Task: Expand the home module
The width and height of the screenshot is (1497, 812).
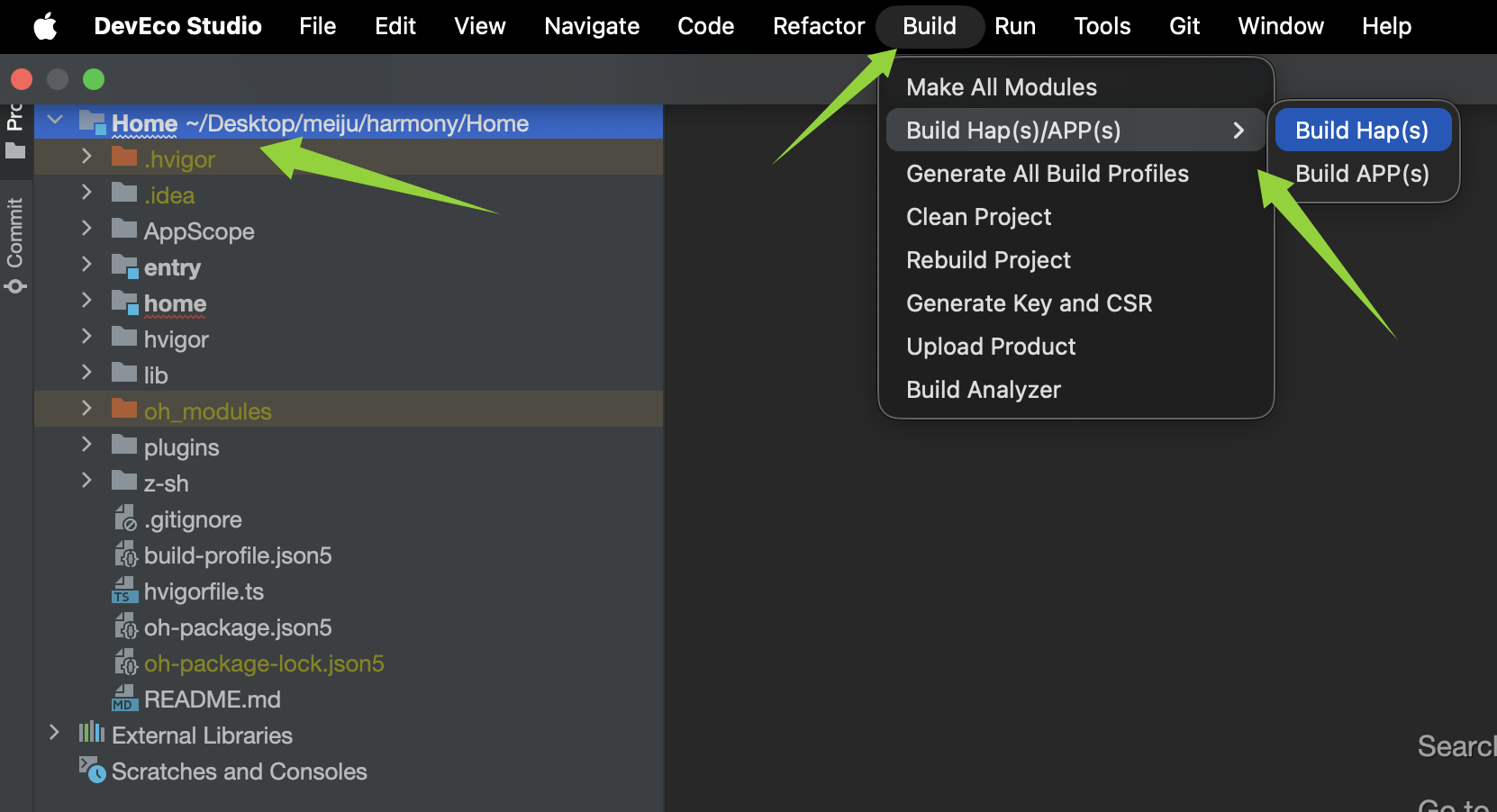Action: [86, 300]
